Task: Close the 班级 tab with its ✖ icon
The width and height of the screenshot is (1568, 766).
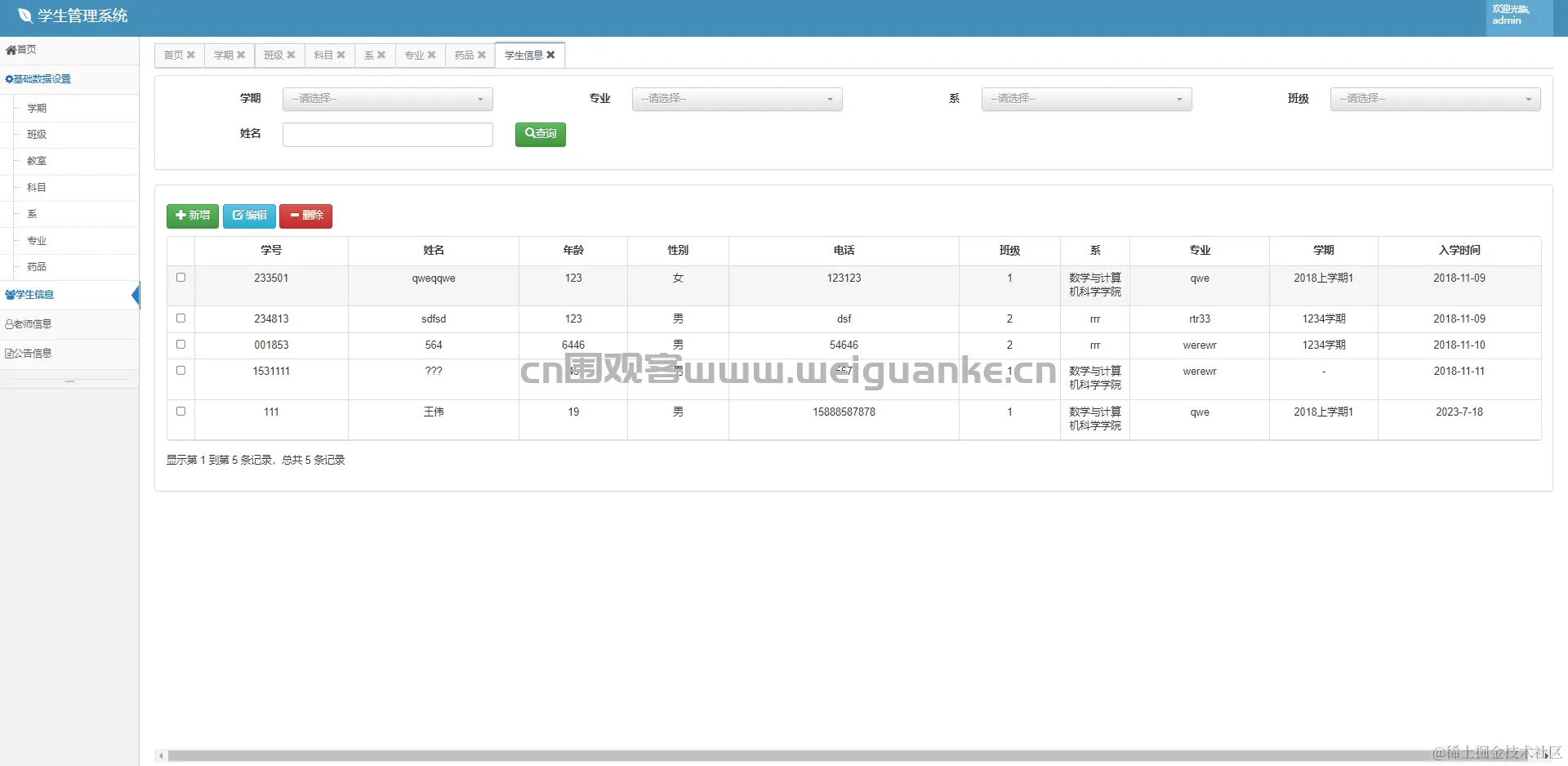Action: (291, 55)
